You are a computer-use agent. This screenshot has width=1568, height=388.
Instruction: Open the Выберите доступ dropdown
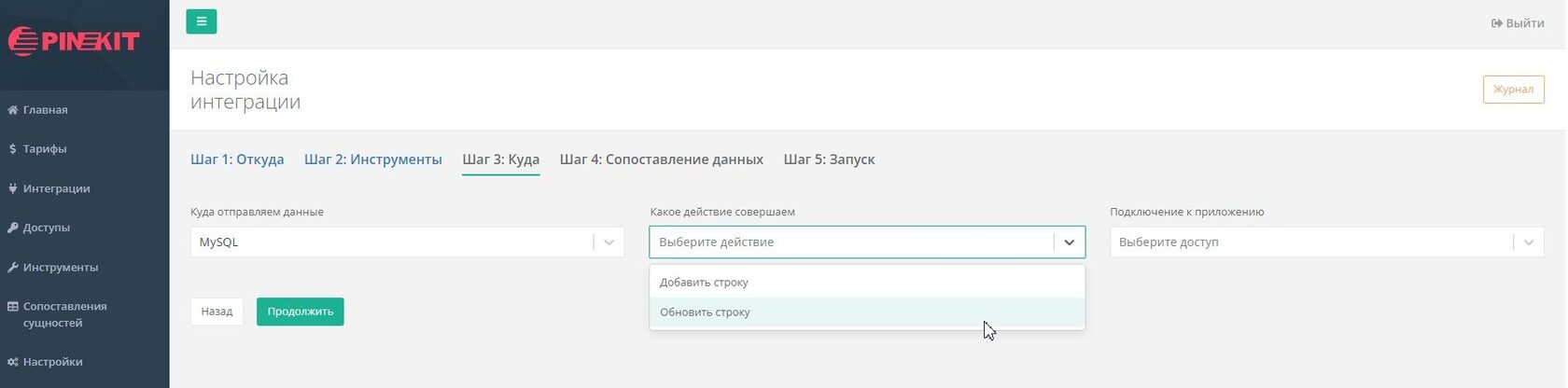pyautogui.click(x=1325, y=242)
